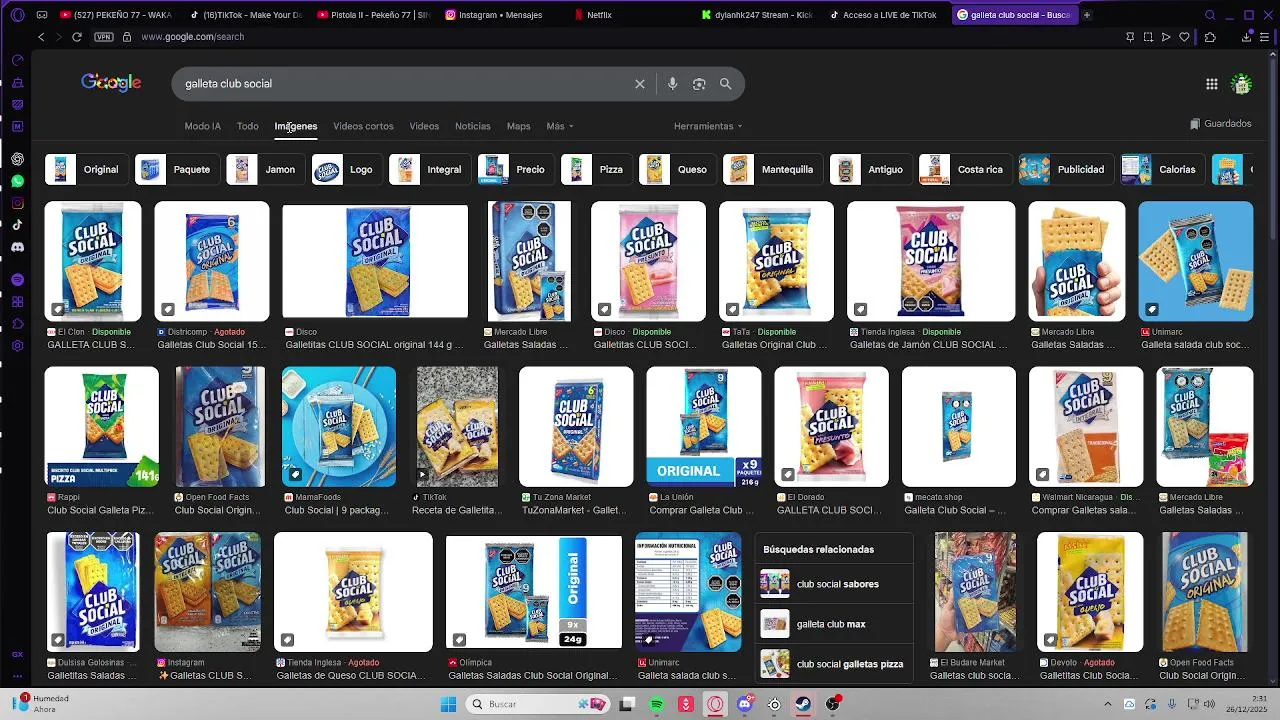The height and width of the screenshot is (720, 1280).
Task: Switch to the Modo IA tab
Action: (x=202, y=126)
